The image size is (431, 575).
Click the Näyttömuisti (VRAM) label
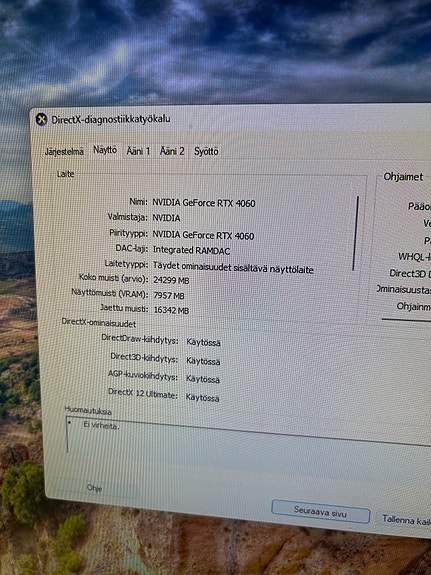point(110,293)
